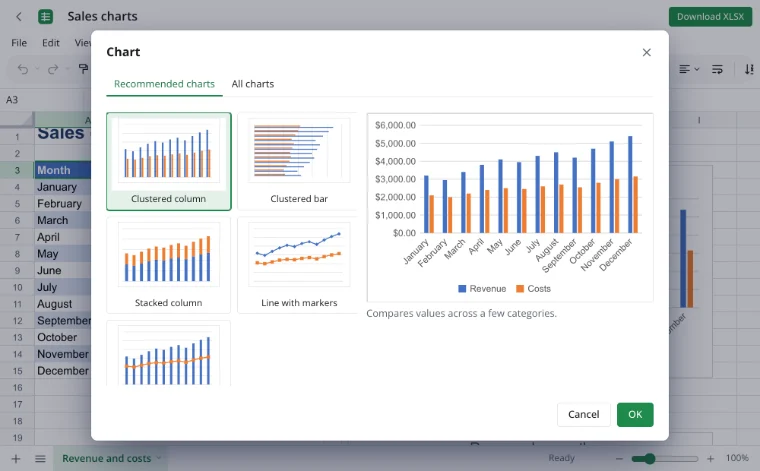Viewport: 760px width, 471px height.
Task: Select the March cell
Action: pos(63,220)
